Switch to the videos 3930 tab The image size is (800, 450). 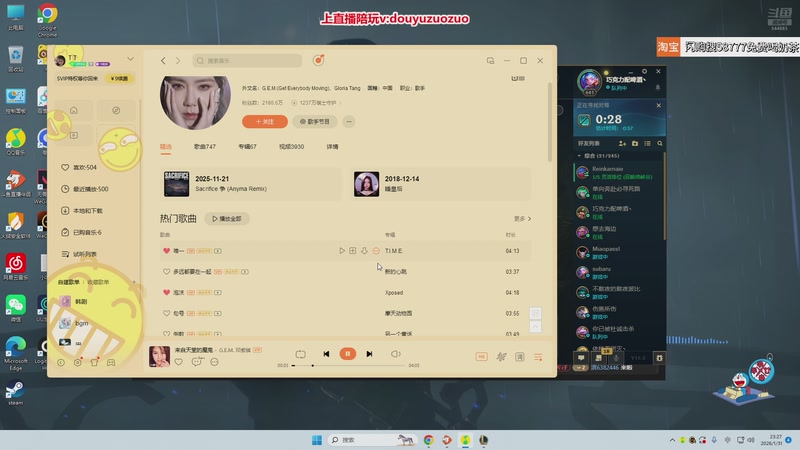click(x=291, y=146)
